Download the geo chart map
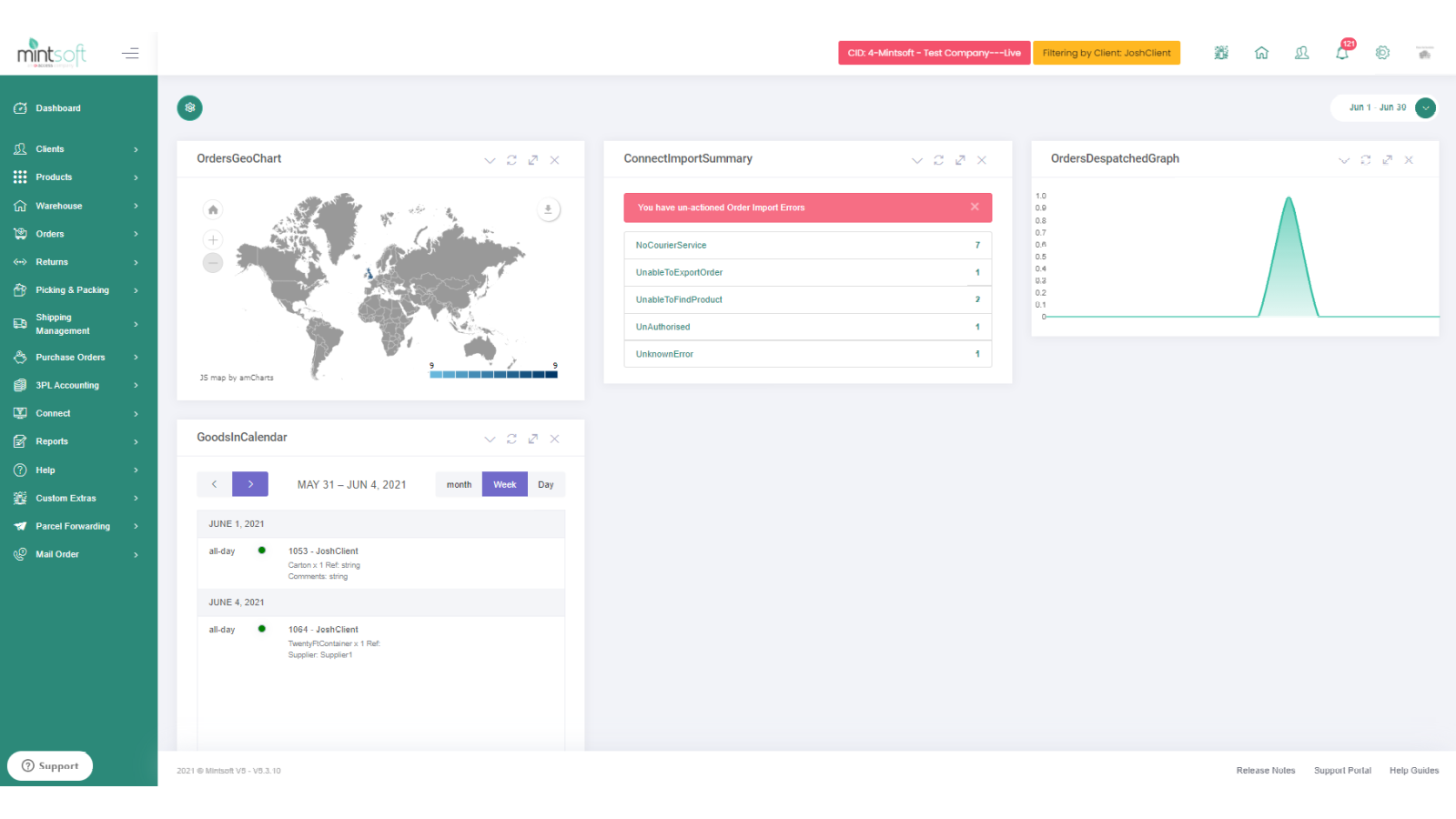Viewport: 1456px width, 819px height. pyautogui.click(x=548, y=210)
